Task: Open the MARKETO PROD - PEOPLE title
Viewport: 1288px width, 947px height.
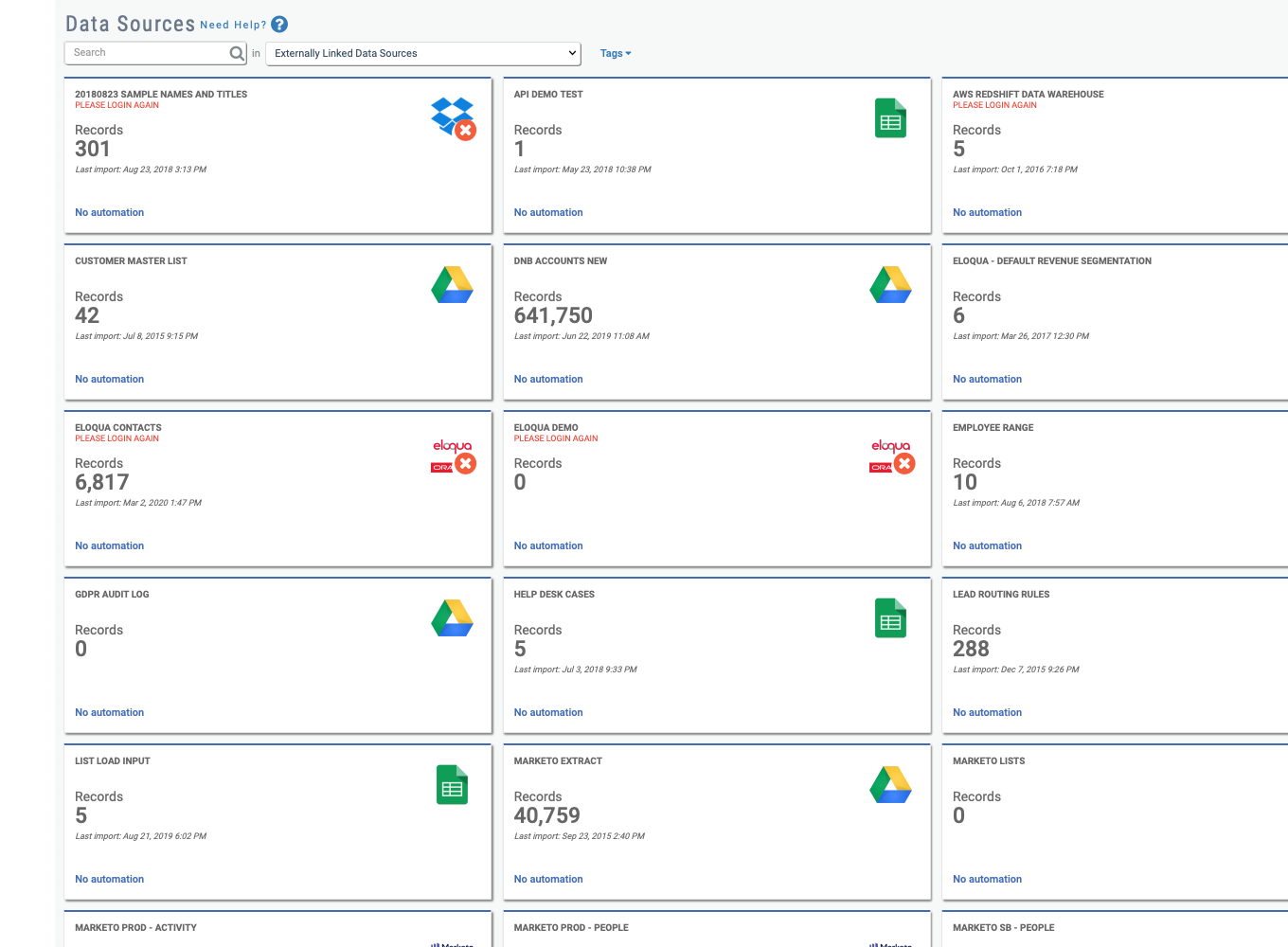Action: click(x=571, y=928)
